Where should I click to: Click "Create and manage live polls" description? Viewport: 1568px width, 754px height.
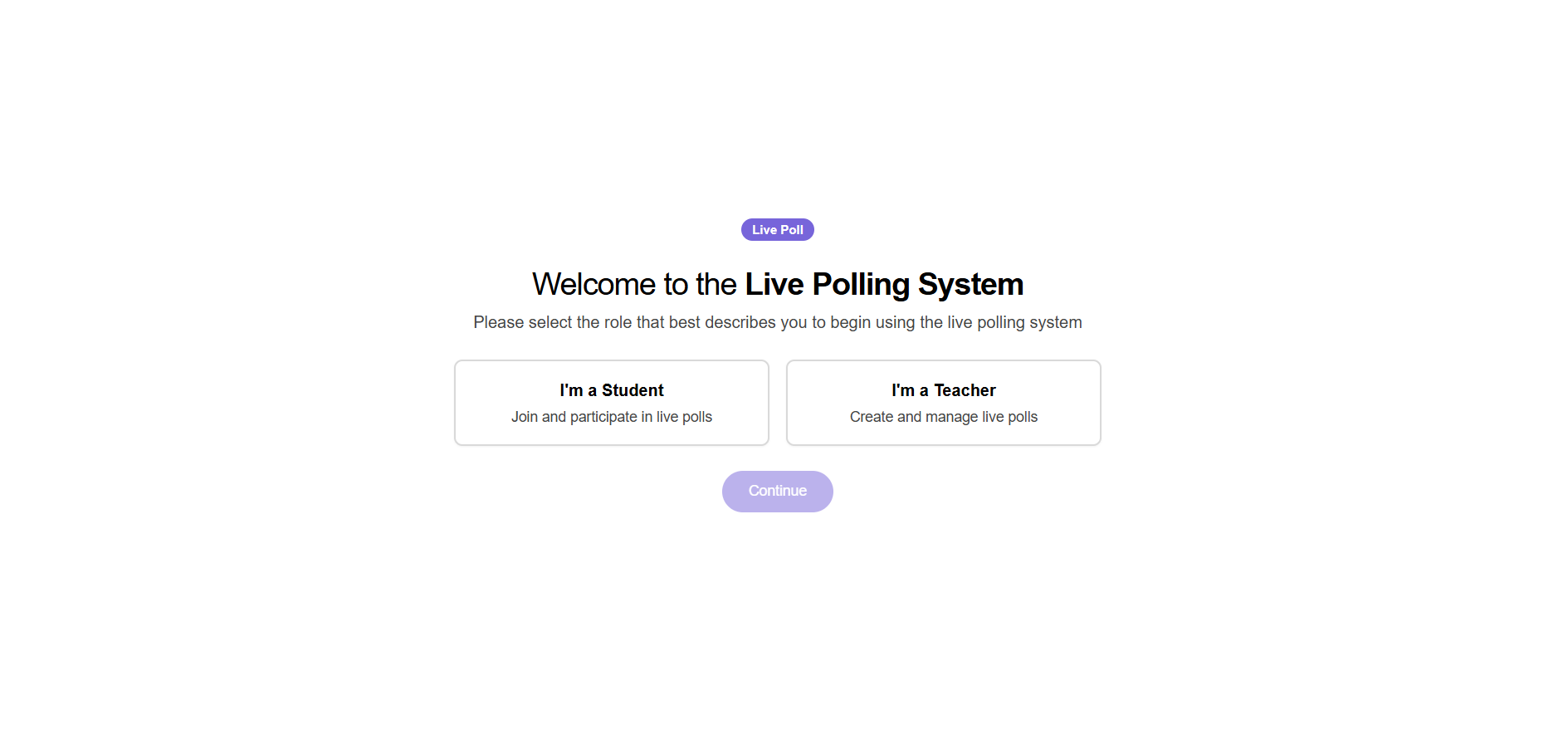(x=943, y=417)
